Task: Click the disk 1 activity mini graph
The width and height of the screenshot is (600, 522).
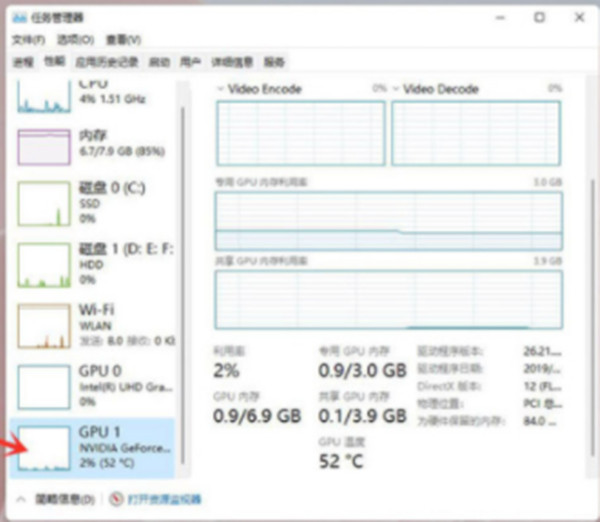Action: [x=44, y=265]
